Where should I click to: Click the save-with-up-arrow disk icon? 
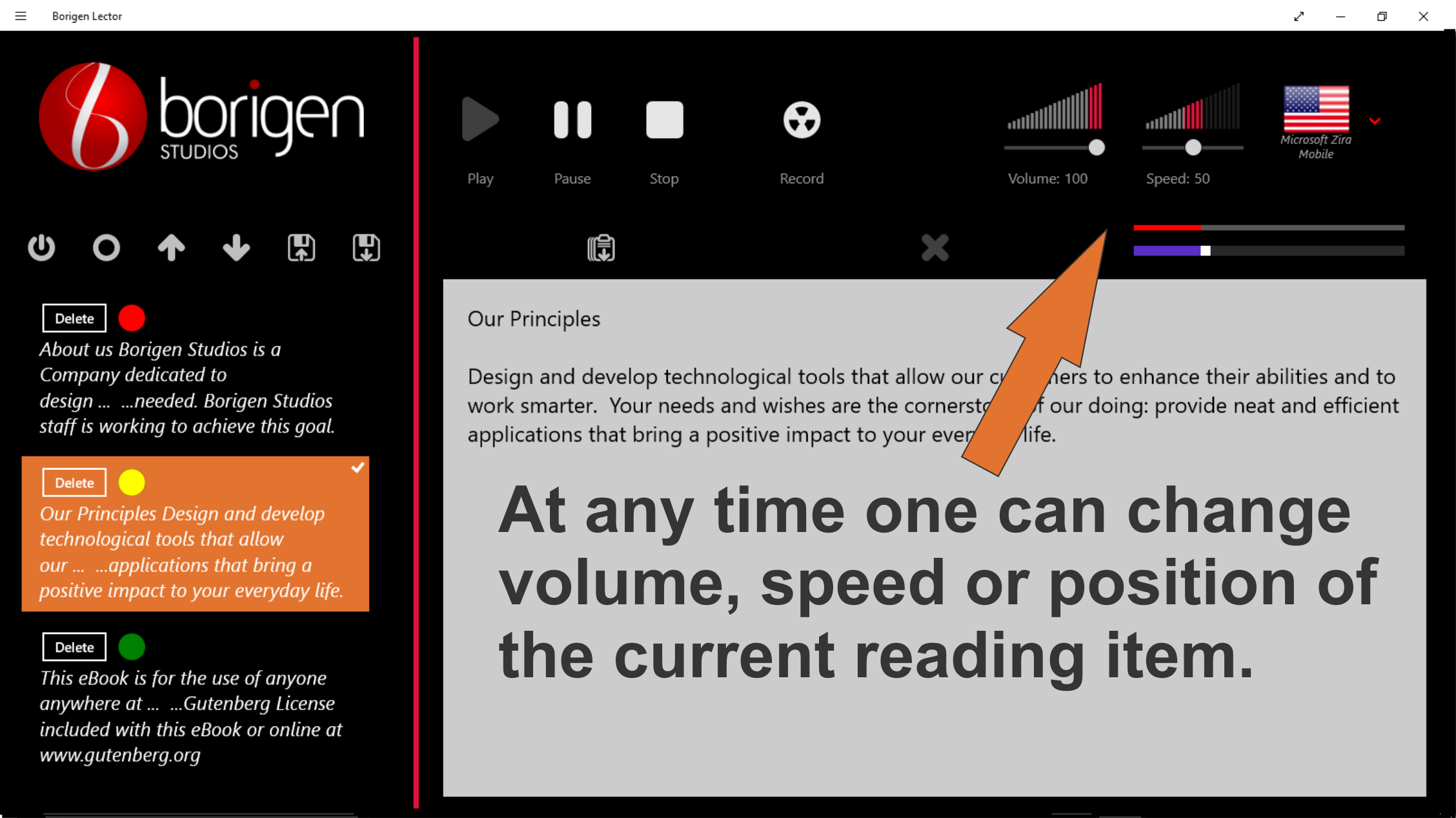tap(301, 248)
